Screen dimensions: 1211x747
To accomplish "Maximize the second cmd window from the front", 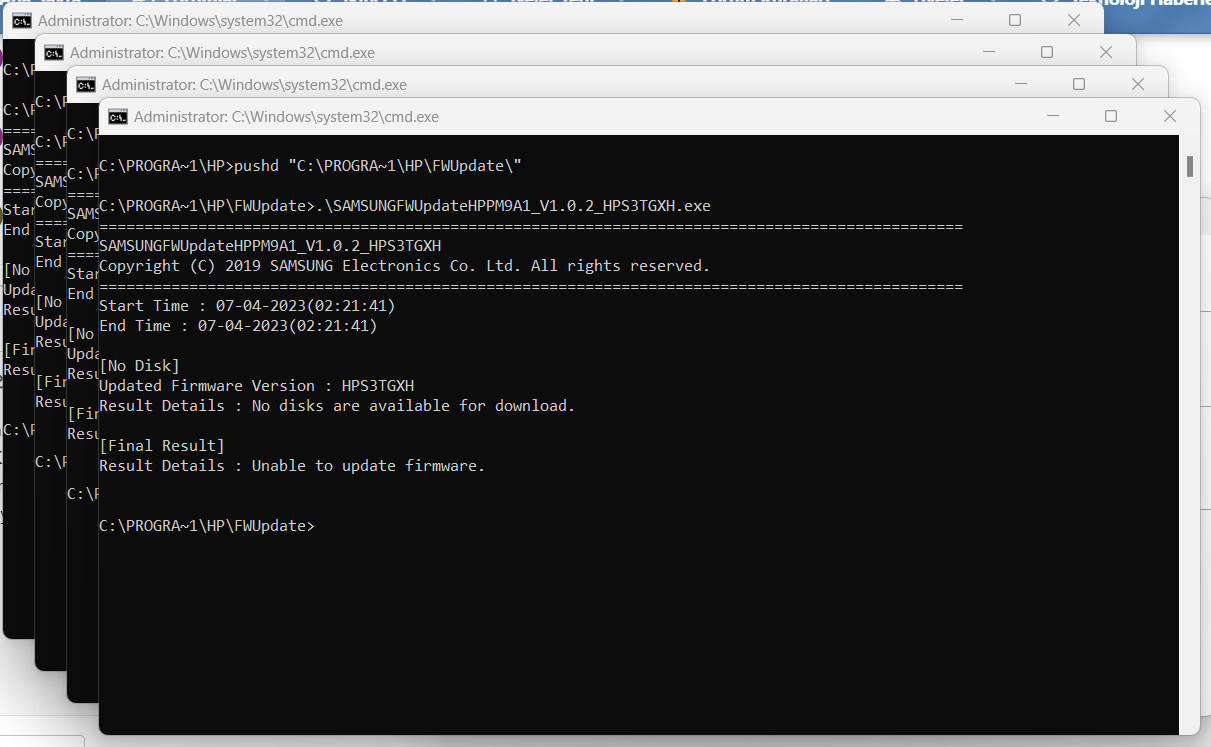I will pos(1079,84).
